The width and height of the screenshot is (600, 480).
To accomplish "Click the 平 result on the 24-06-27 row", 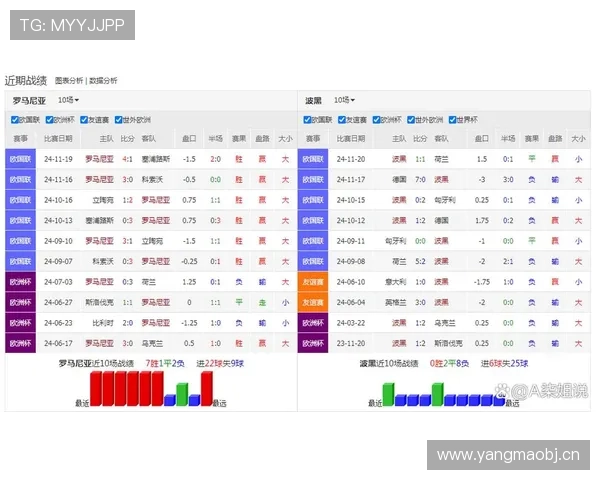I will (239, 302).
